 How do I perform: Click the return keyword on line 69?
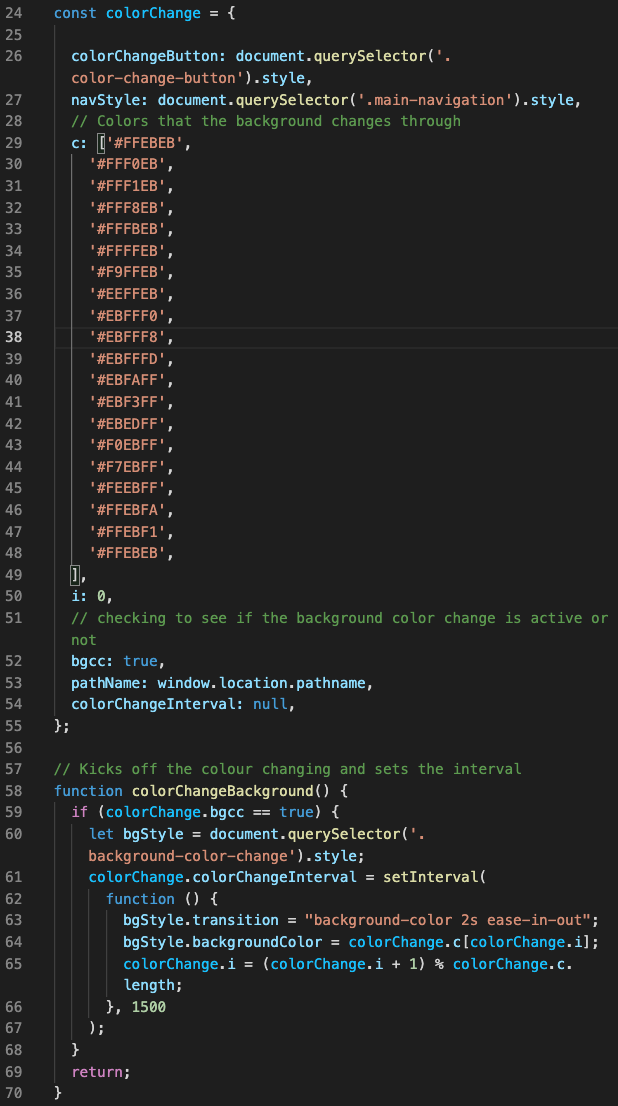97,1071
